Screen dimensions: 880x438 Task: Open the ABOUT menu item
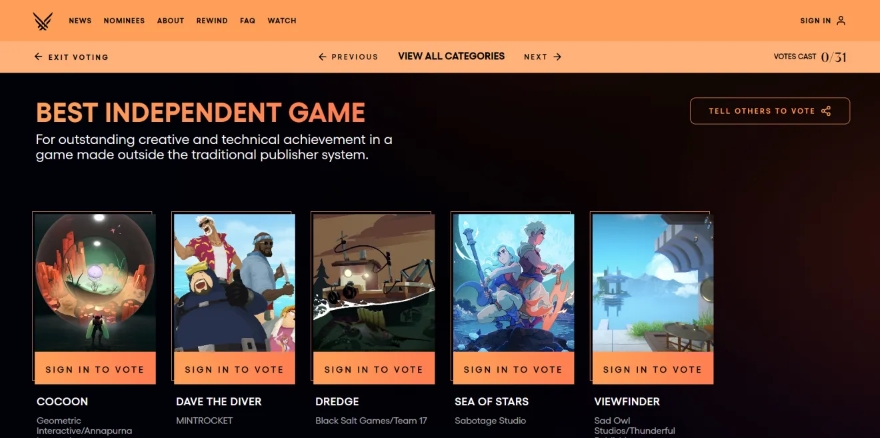[171, 21]
